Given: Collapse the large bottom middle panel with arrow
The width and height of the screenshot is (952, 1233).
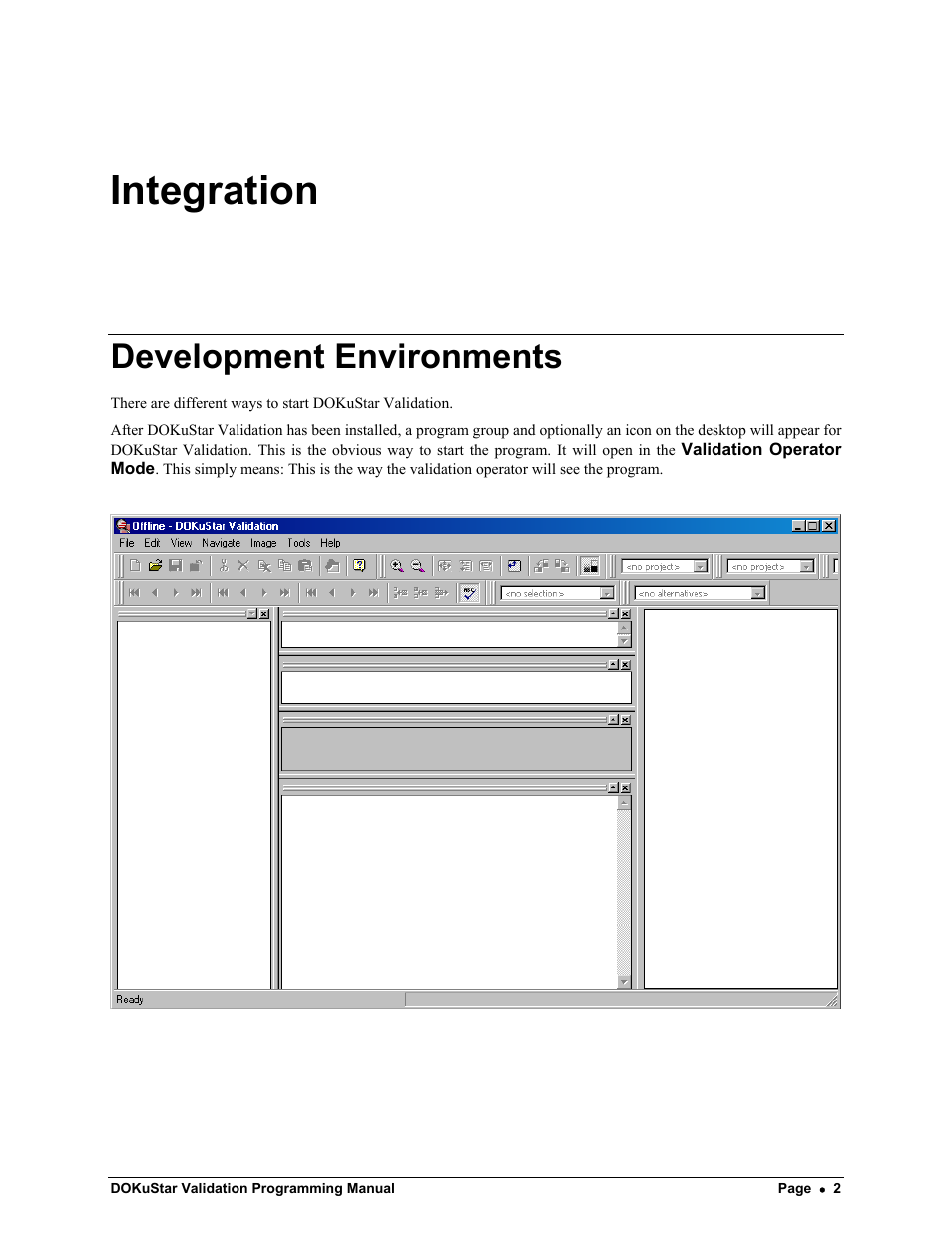Looking at the screenshot, I should pos(613,788).
